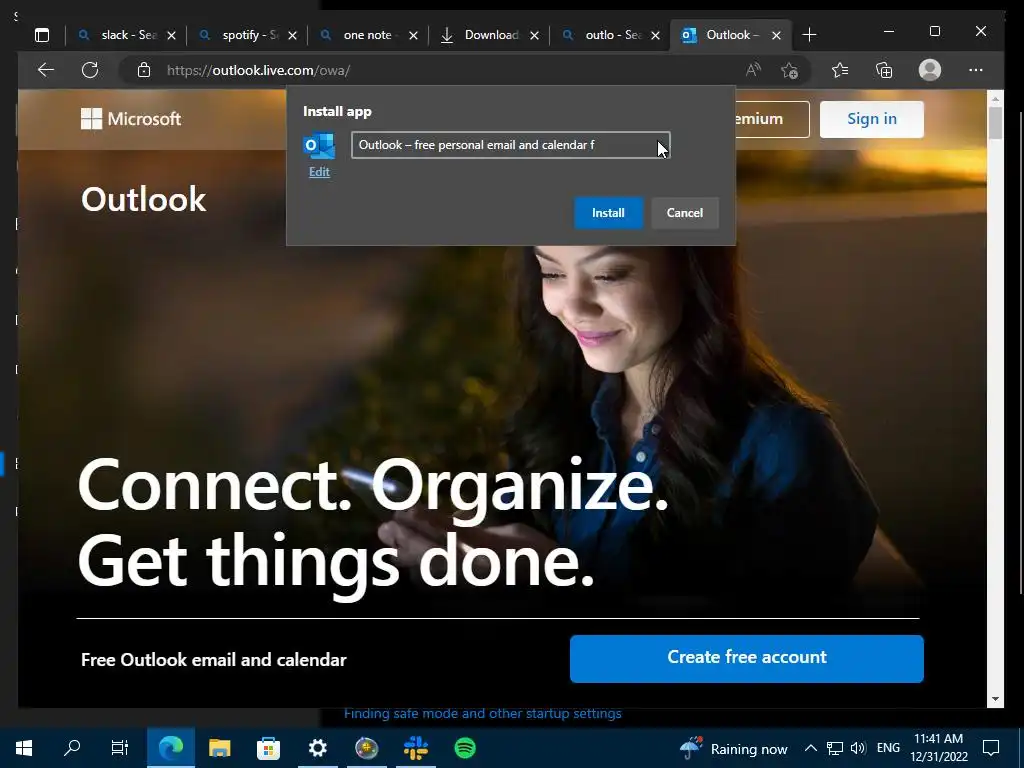This screenshot has width=1024, height=768.
Task: Close the spotify search tab
Action: point(293,35)
